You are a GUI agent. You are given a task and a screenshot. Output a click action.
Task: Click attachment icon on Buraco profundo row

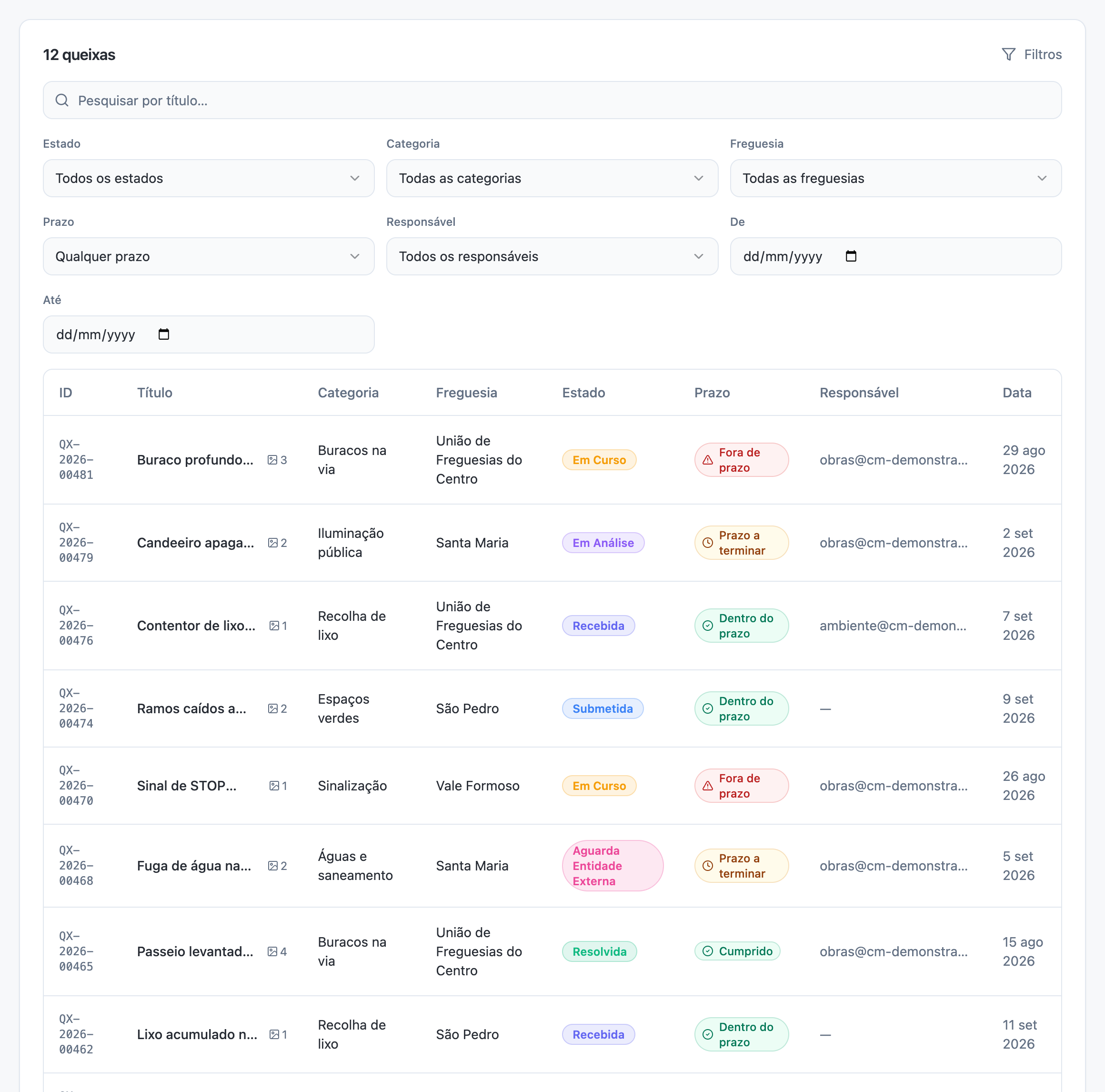[x=272, y=460]
